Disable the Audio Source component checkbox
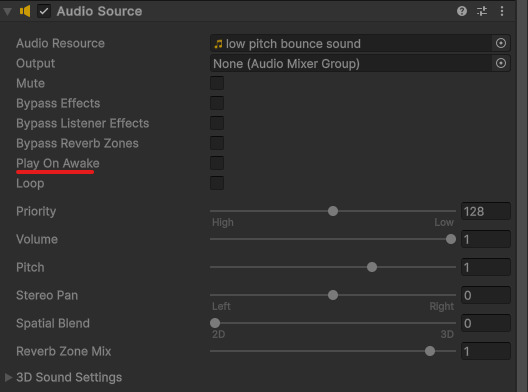 [44, 11]
